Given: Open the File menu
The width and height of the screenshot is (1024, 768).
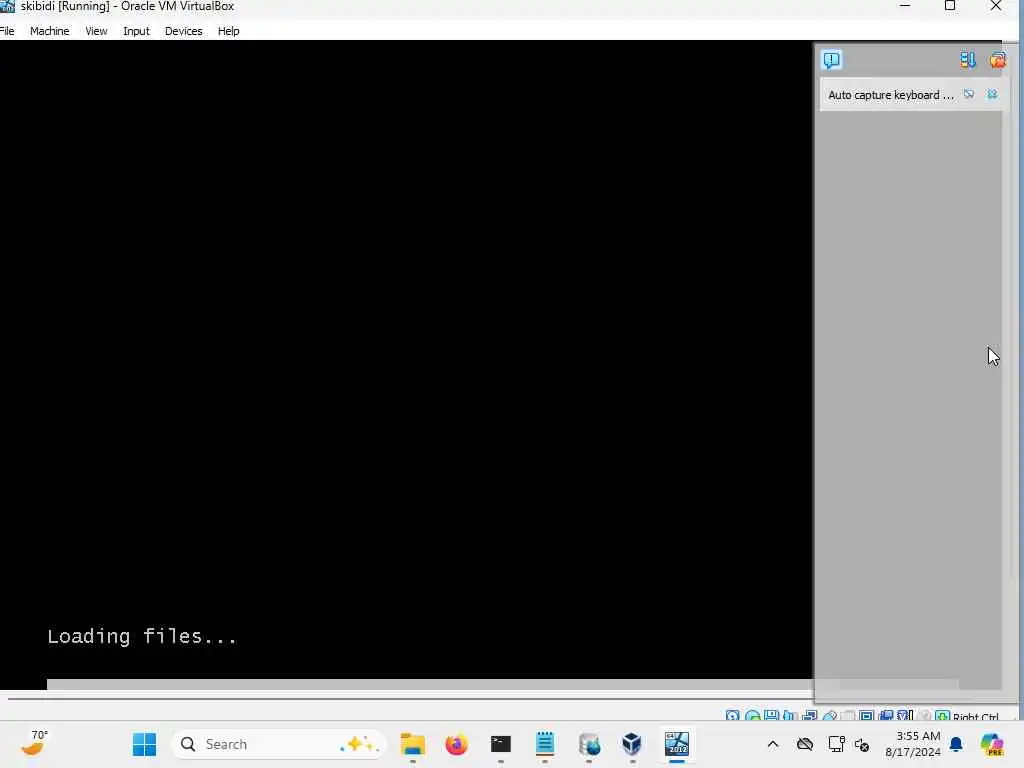Looking at the screenshot, I should point(7,31).
